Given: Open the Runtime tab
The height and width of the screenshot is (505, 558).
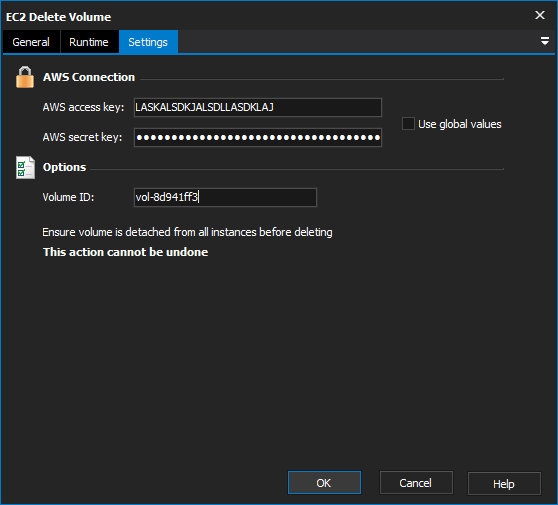Looking at the screenshot, I should coord(89,42).
